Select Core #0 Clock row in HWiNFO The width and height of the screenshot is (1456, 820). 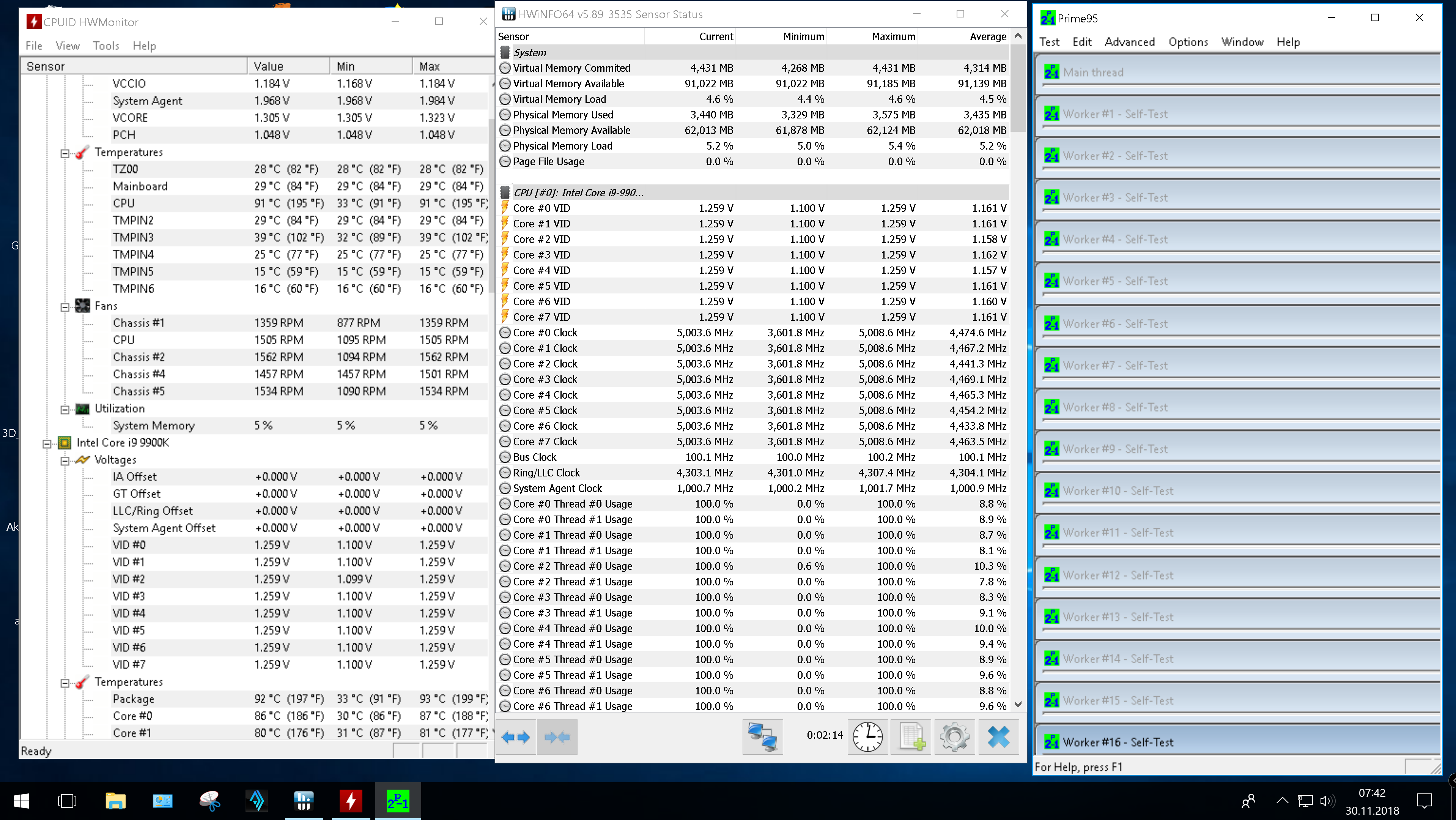point(754,333)
